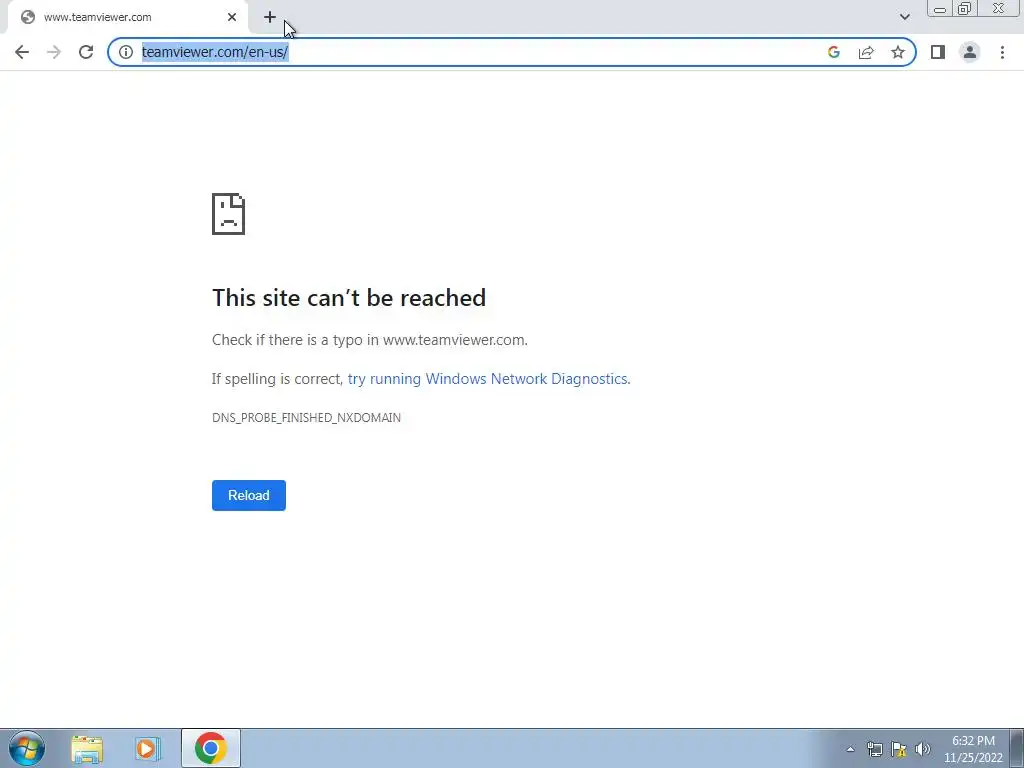Click the sad page error icon

[229, 214]
